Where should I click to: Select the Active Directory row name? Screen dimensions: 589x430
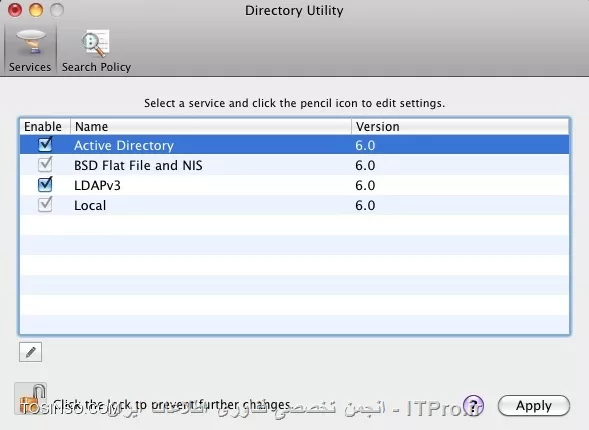(124, 145)
